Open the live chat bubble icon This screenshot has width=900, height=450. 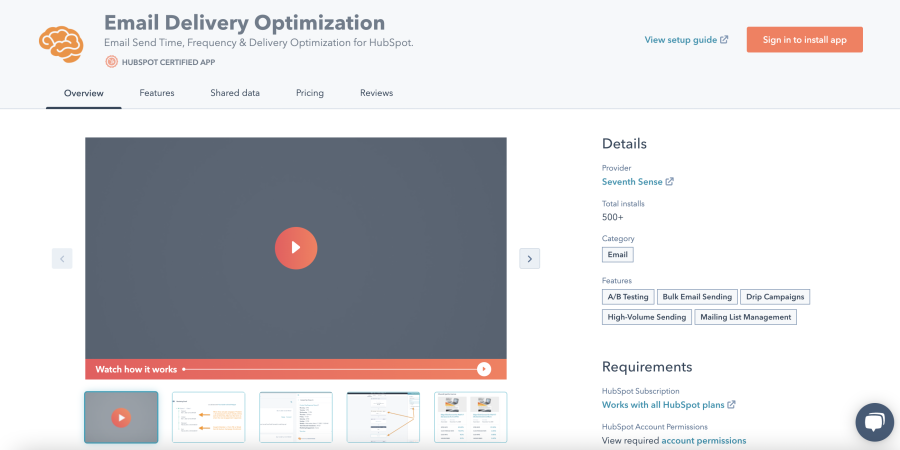tap(874, 422)
